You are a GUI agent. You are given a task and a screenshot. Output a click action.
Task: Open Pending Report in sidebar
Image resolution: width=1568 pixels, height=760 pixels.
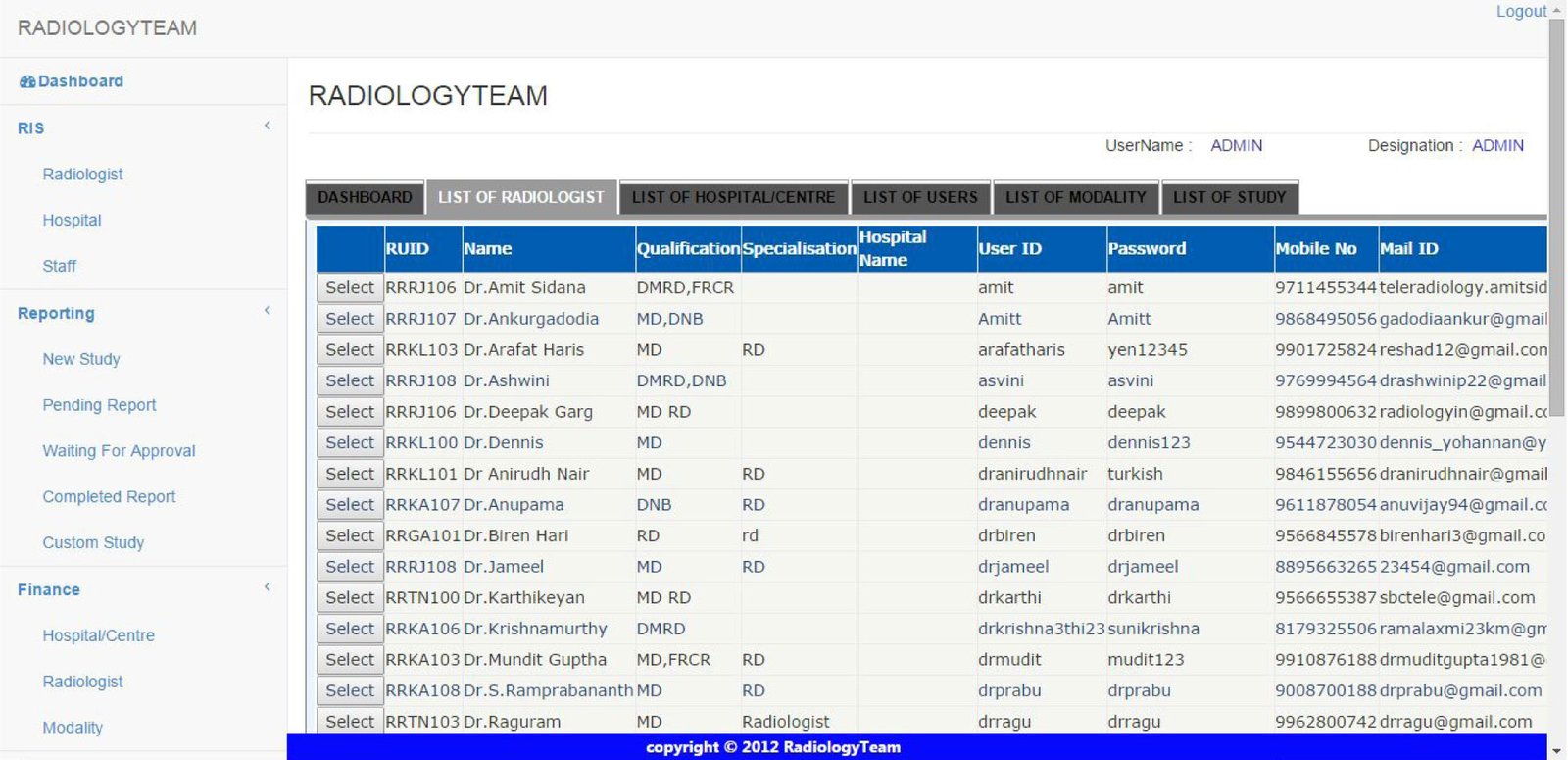click(99, 405)
